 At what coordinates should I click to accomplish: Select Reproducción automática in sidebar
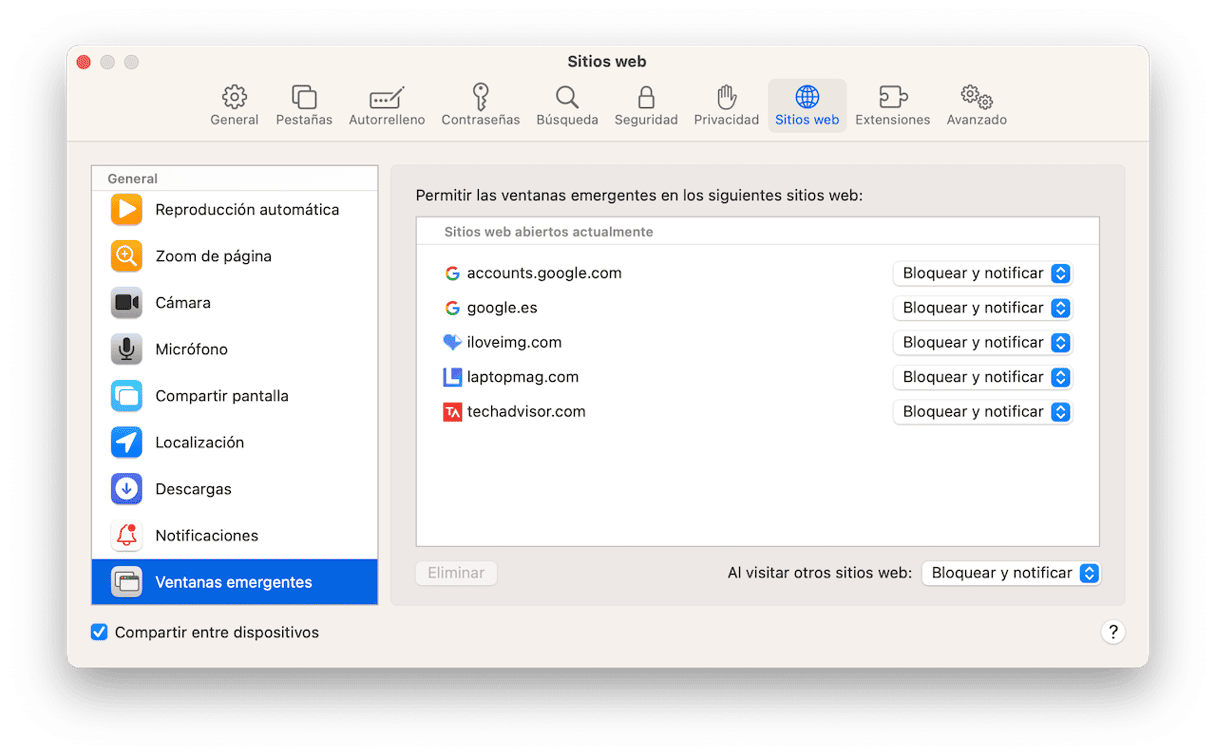pyautogui.click(x=234, y=210)
